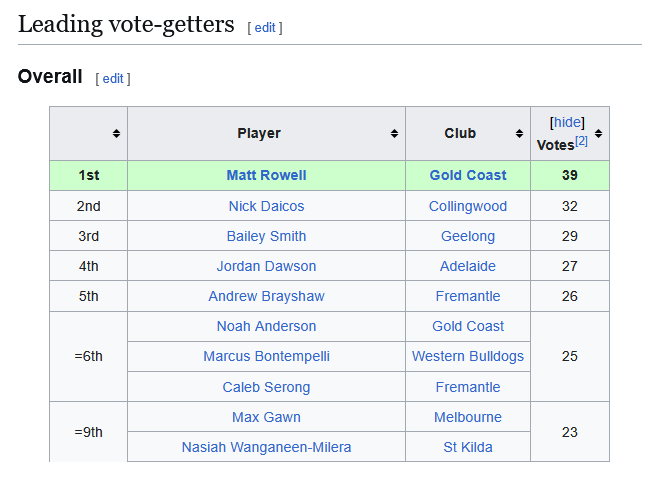
Task: Edit the Leading vote-getters section
Action: pos(265,28)
